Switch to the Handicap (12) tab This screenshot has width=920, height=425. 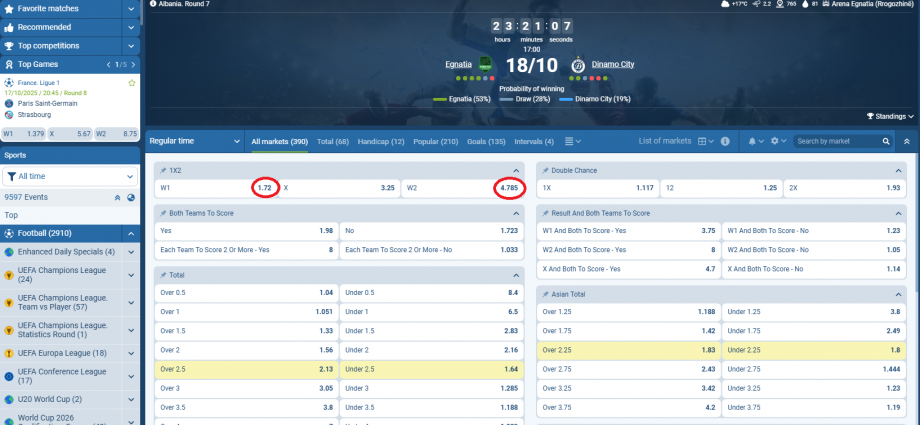381,141
